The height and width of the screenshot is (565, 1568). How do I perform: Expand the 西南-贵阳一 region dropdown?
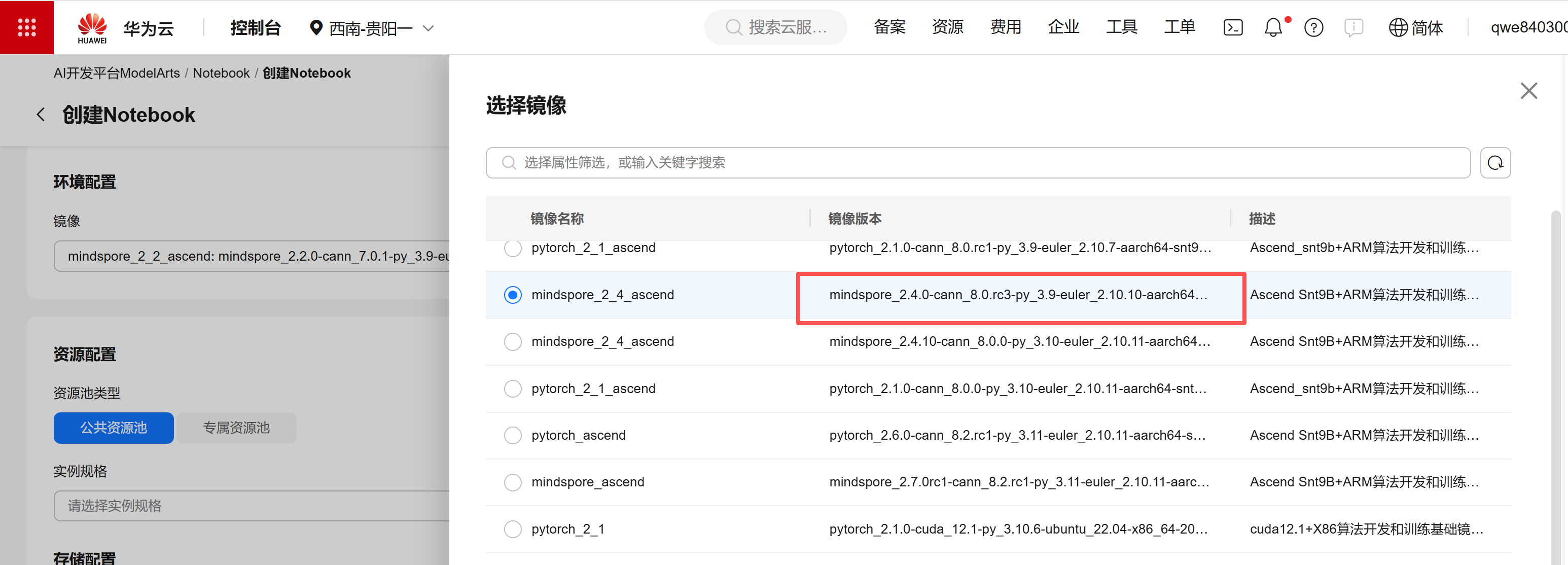[x=372, y=28]
